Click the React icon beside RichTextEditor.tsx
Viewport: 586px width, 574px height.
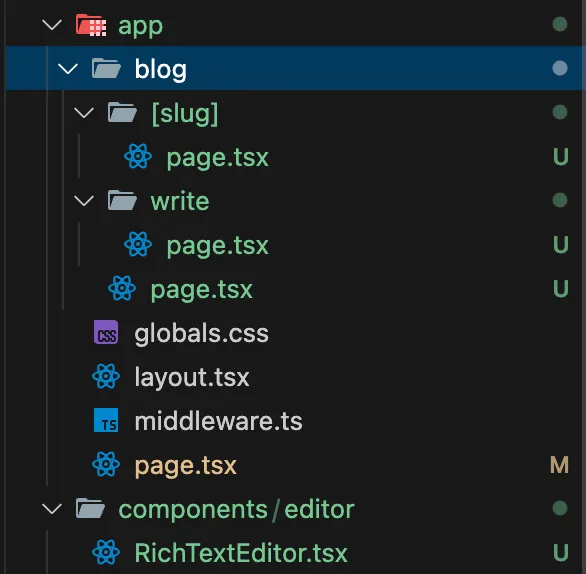(x=106, y=552)
